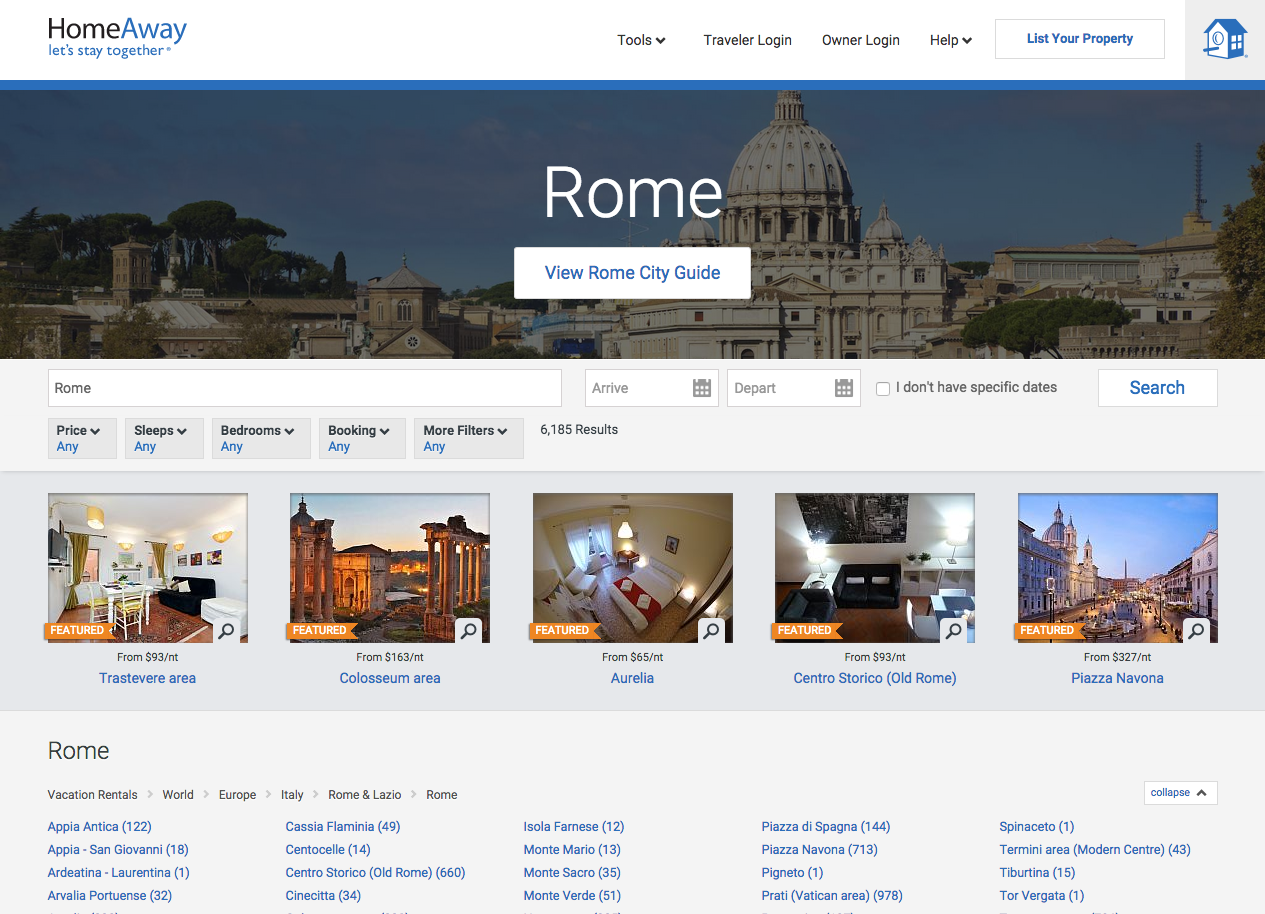The height and width of the screenshot is (914, 1265).
Task: Click magnifier icon on Trastevere area photo
Action: (226, 631)
